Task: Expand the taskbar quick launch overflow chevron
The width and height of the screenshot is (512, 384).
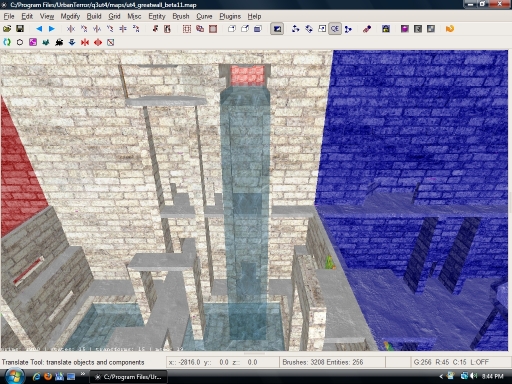Action: [x=83, y=374]
